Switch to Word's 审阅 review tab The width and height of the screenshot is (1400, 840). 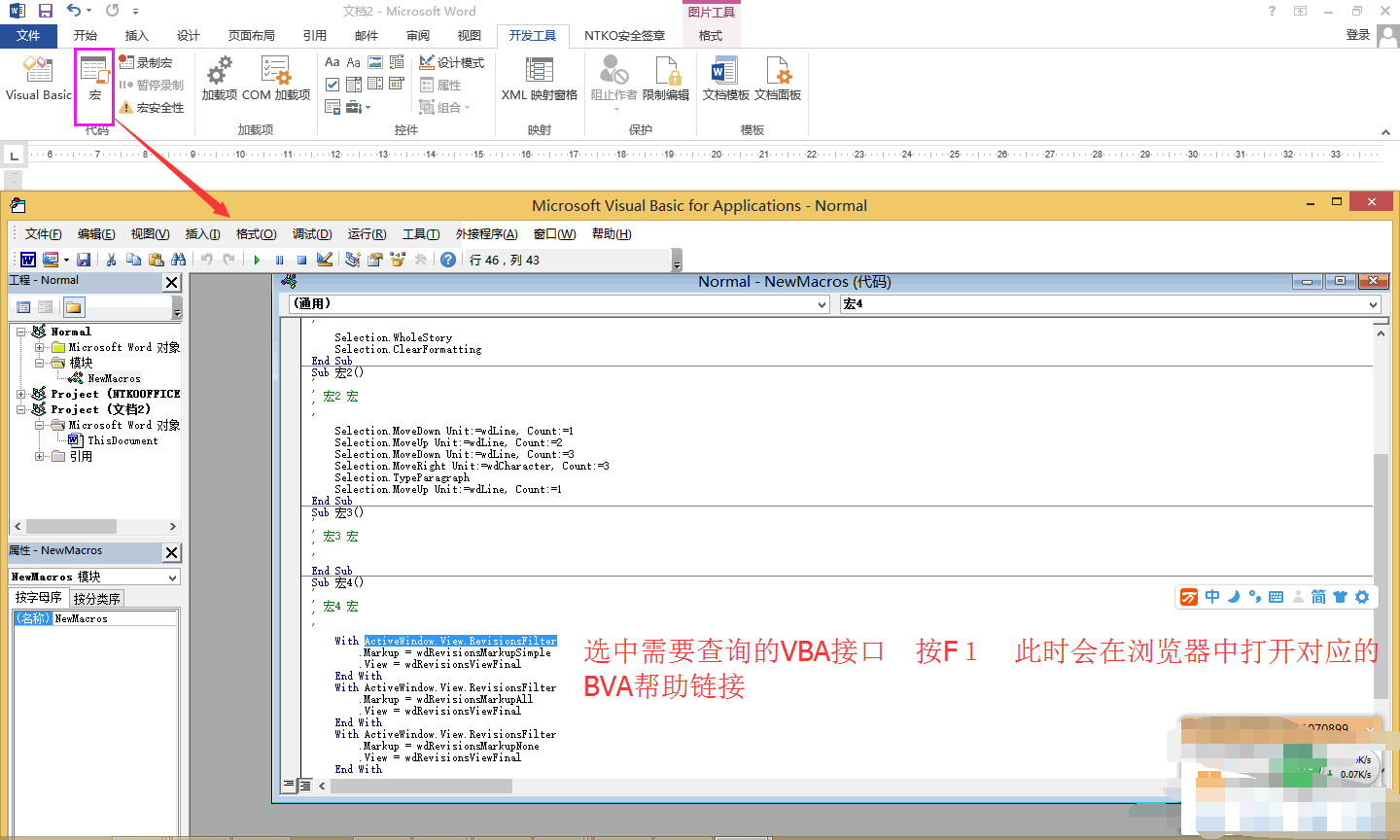click(418, 36)
